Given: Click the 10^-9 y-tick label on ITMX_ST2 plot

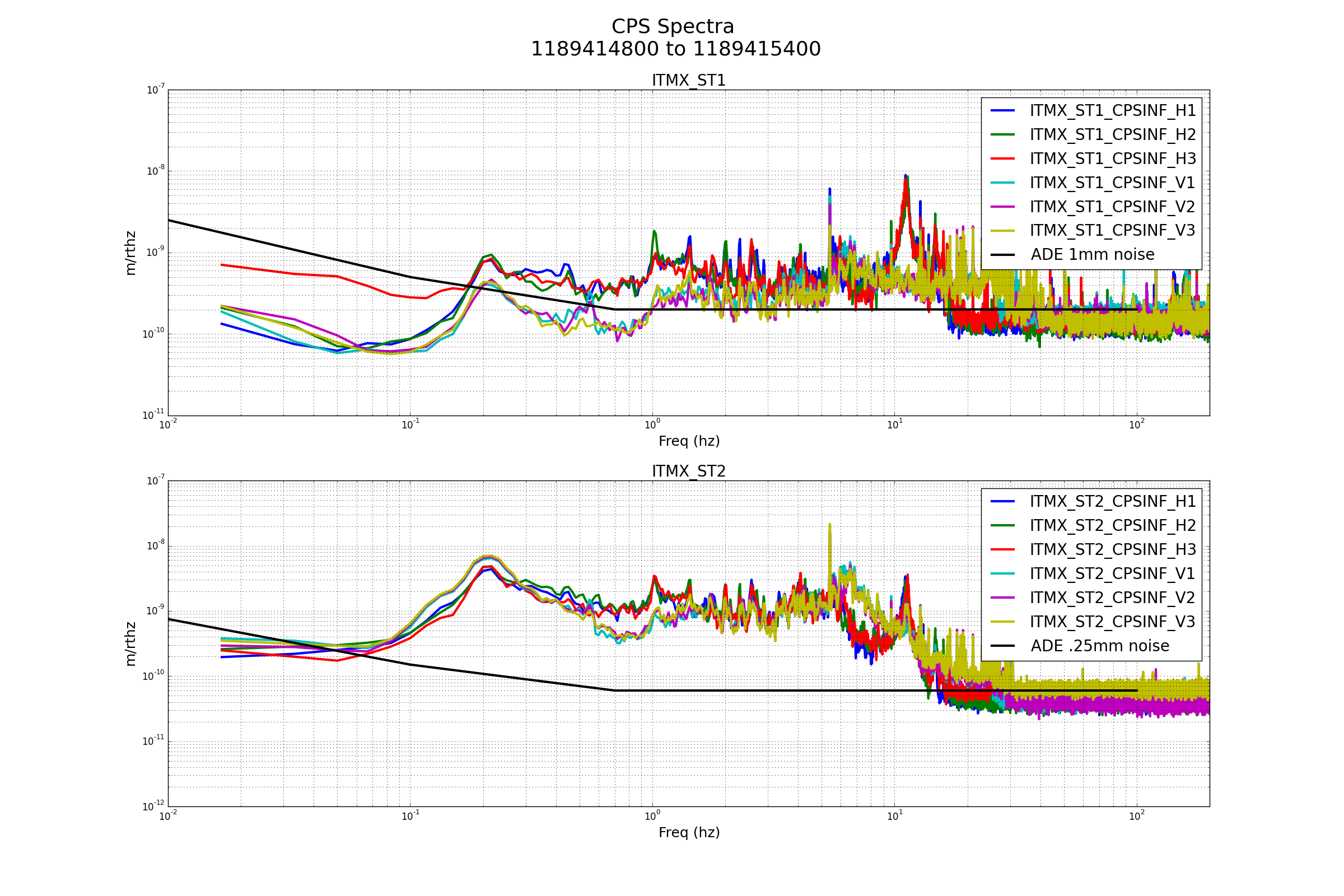Looking at the screenshot, I should point(155,611).
